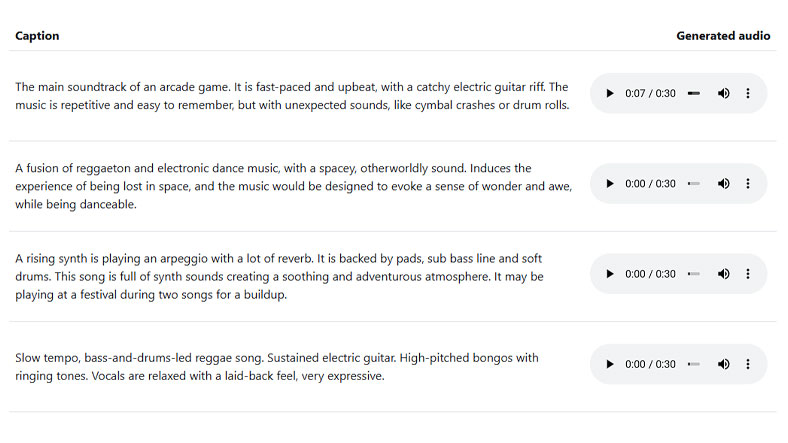Click the Generated audio column header
The width and height of the screenshot is (788, 443).
(x=723, y=36)
